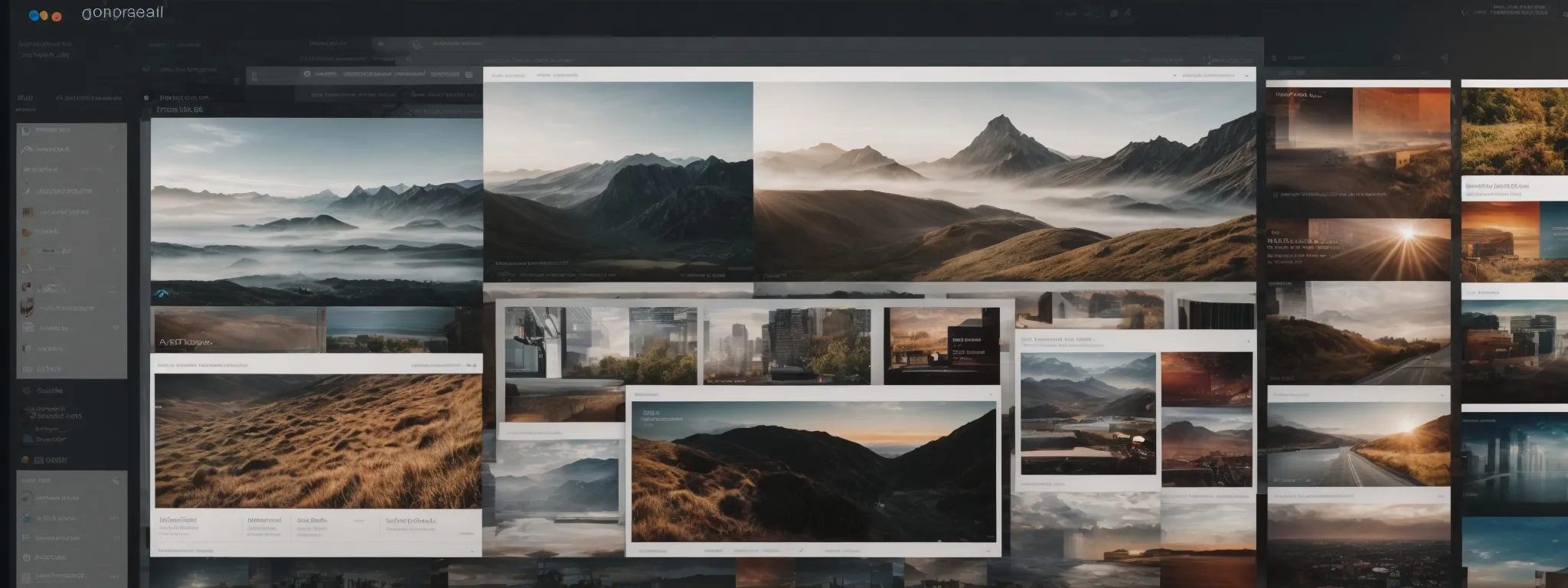The height and width of the screenshot is (588, 1568).
Task: Click the orange dot in the title bar
Action: tap(57, 16)
